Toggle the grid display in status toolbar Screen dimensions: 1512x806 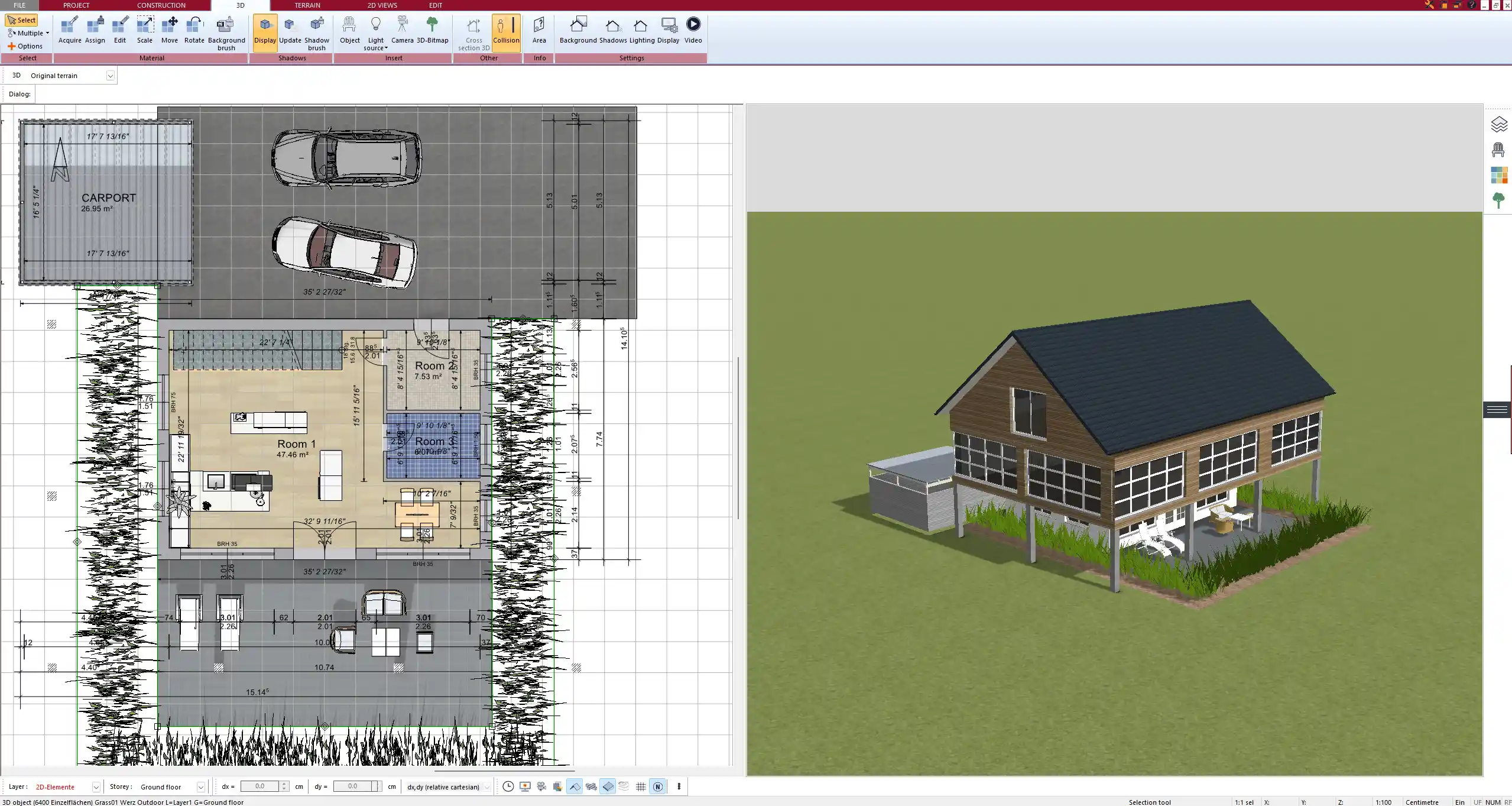[x=641, y=786]
